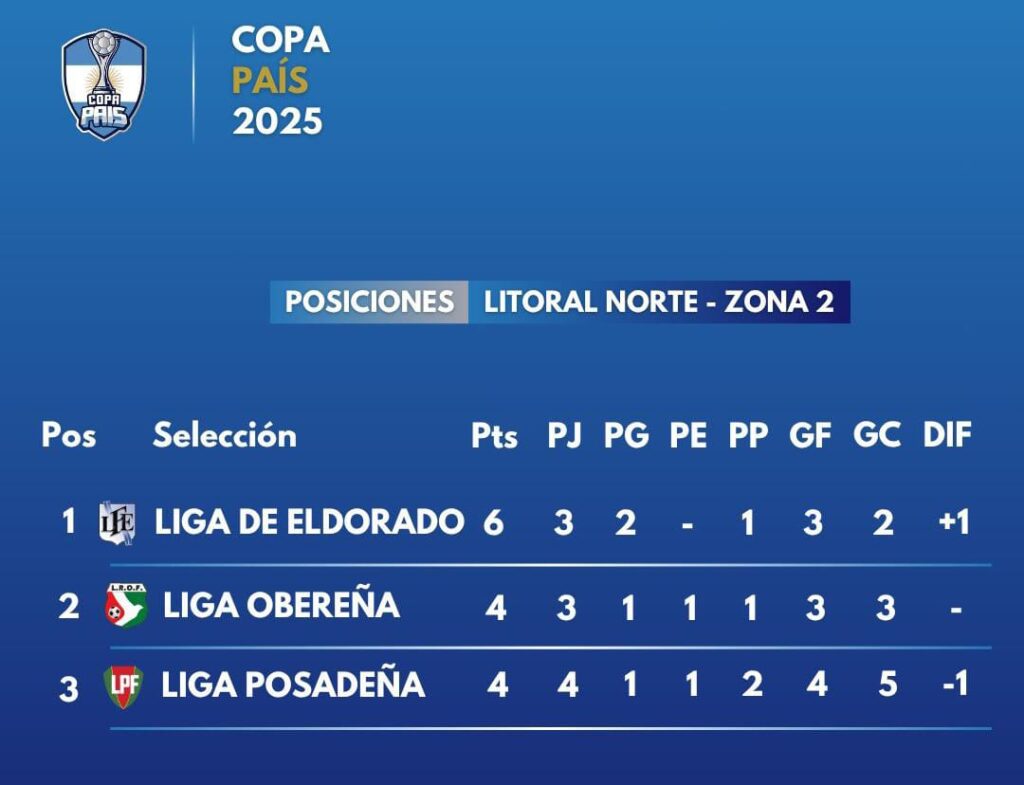The image size is (1024, 785).
Task: Click the LIGA OBEREÑA team name
Action: tap(281, 605)
